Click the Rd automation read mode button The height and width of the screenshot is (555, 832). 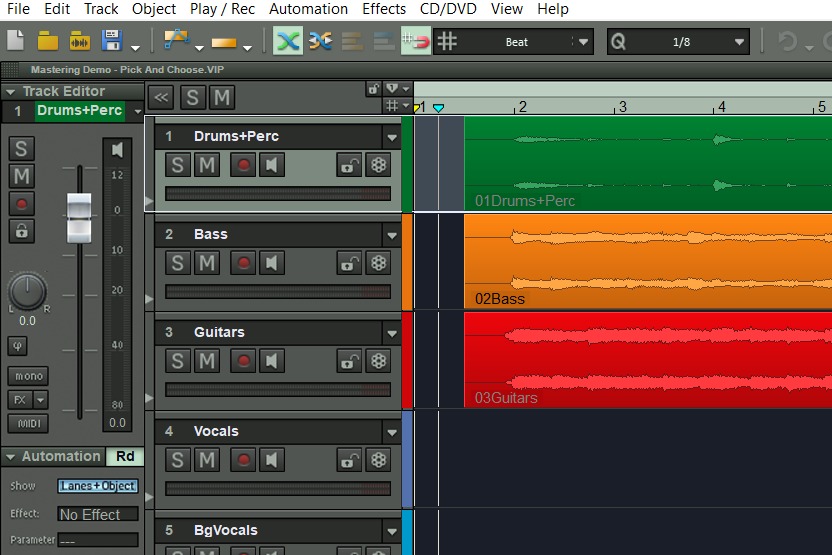tap(125, 457)
